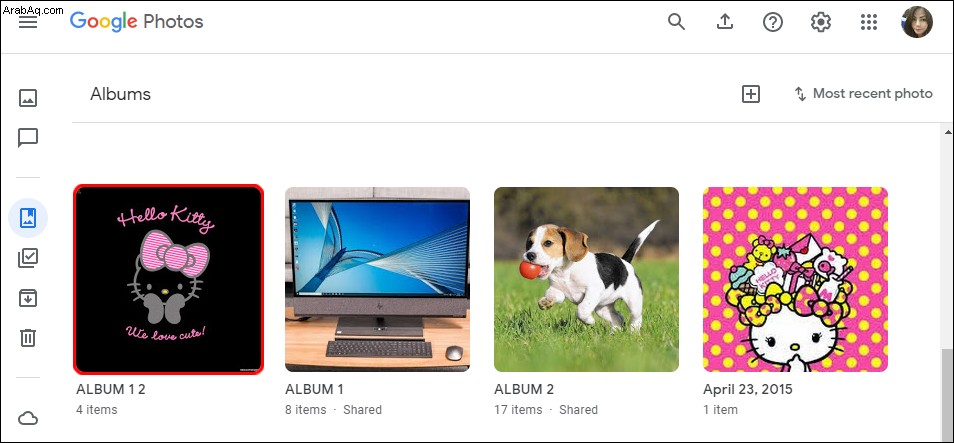
Task: Go to Photos in sidebar
Action: [28, 98]
